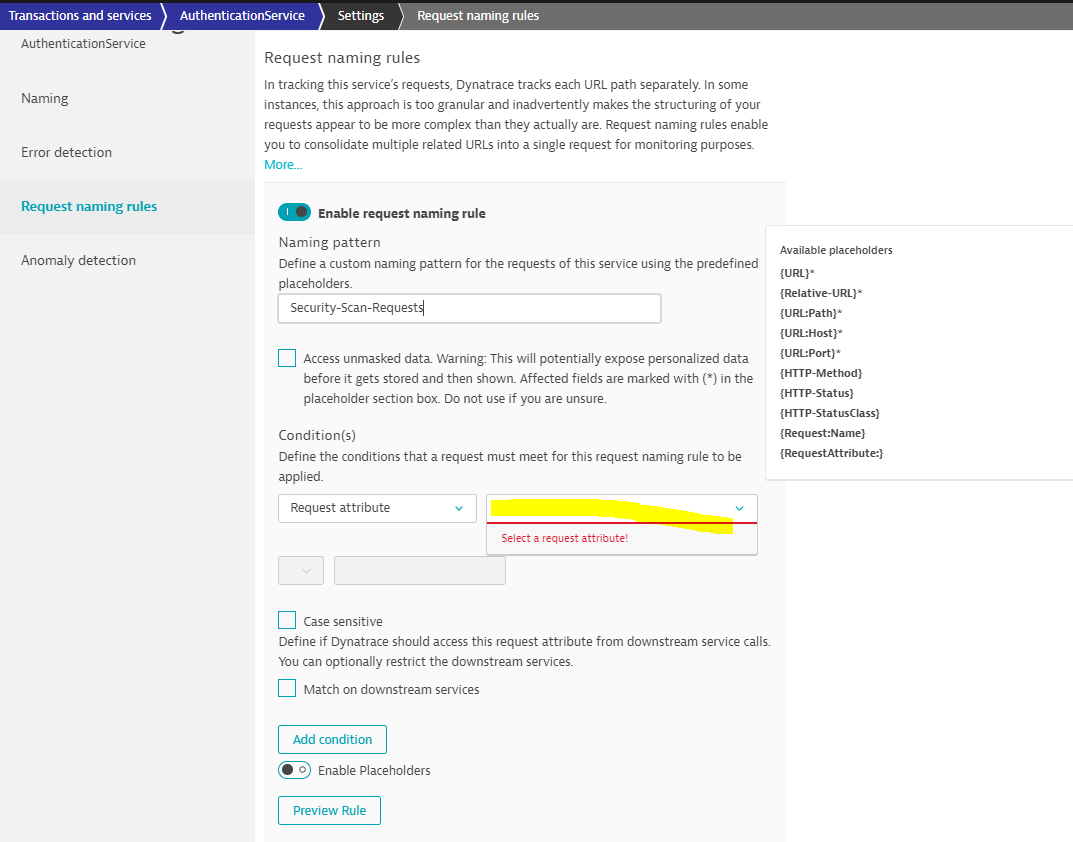Open the Request attribute condition dropdown
This screenshot has height=842, width=1073.
point(377,508)
